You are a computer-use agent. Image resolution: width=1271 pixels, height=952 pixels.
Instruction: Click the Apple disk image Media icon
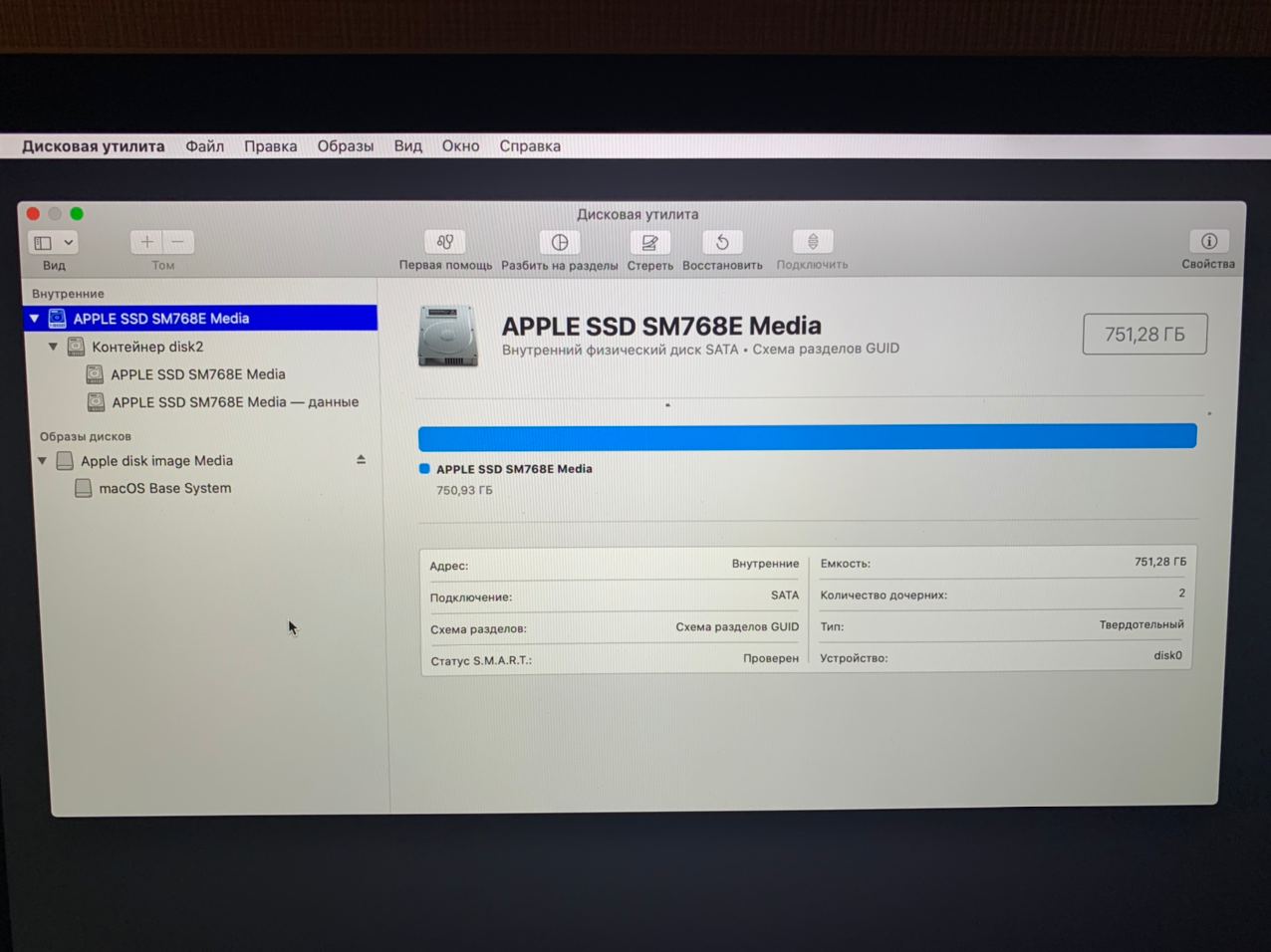pyautogui.click(x=65, y=460)
